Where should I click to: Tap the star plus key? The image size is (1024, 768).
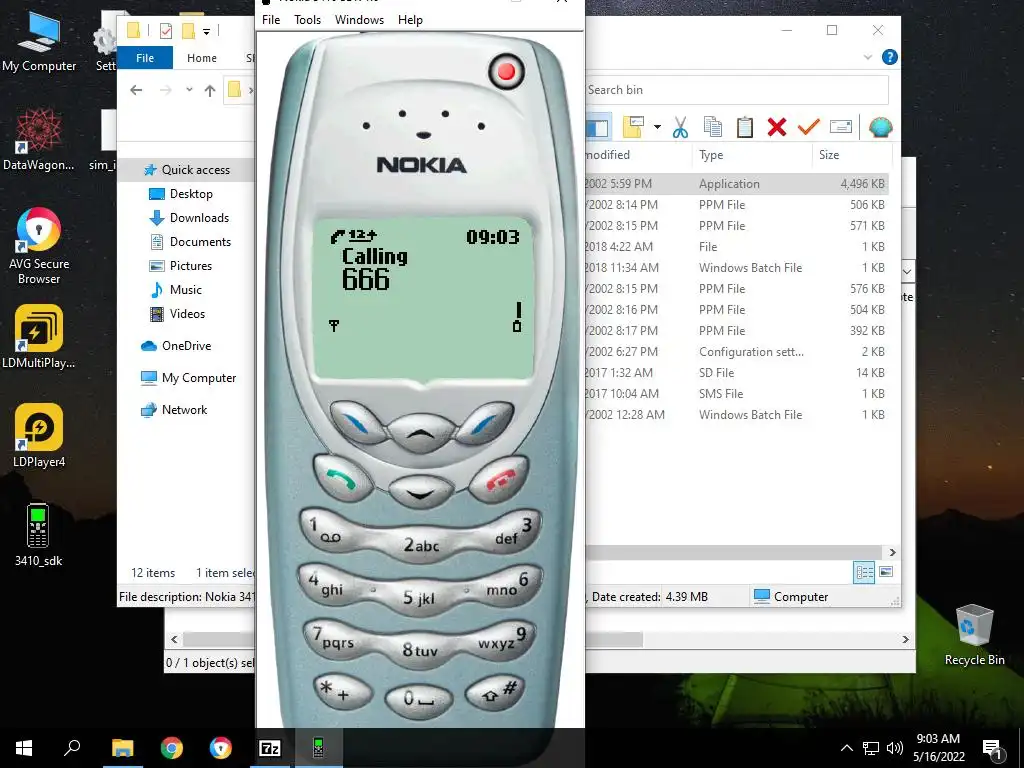point(342,692)
